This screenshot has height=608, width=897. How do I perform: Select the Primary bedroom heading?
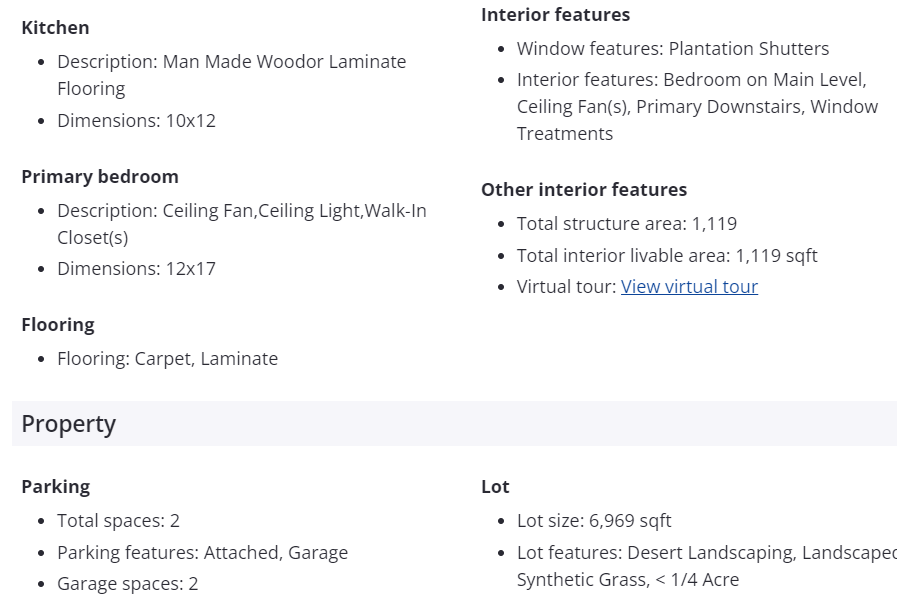click(100, 177)
